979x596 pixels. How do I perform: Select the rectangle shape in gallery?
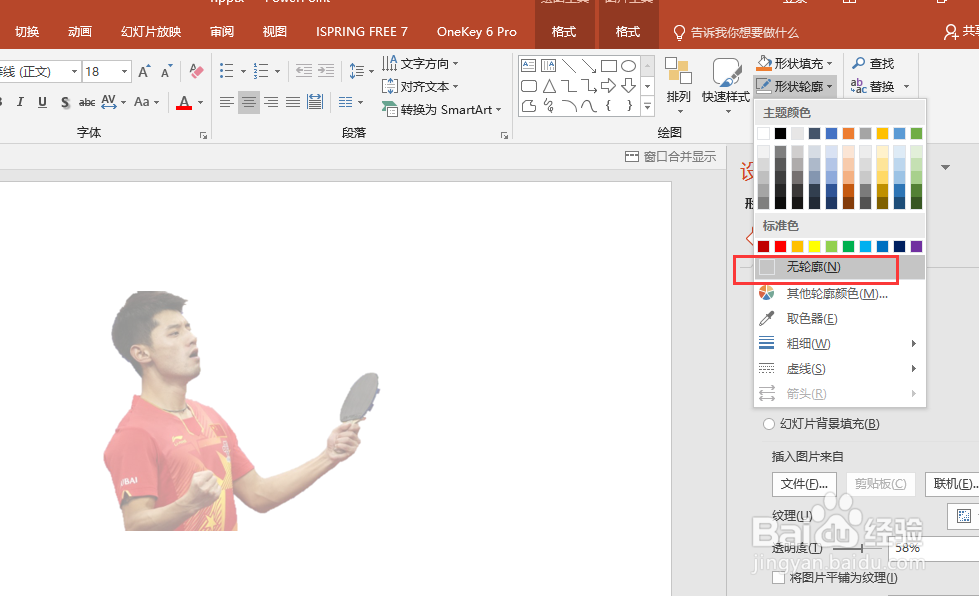[x=609, y=66]
